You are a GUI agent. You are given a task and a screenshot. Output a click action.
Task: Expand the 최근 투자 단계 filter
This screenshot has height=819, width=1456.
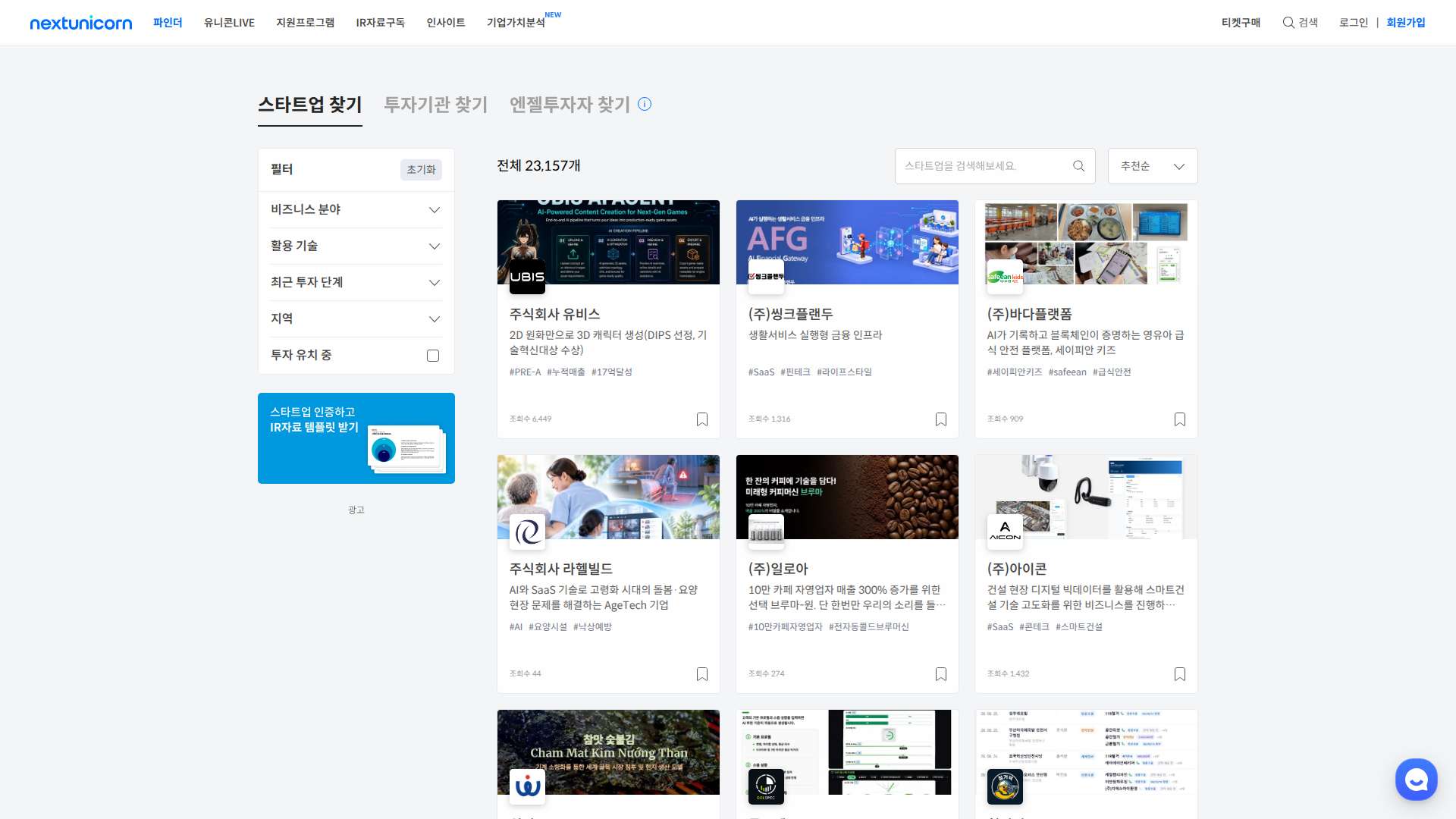tap(356, 282)
